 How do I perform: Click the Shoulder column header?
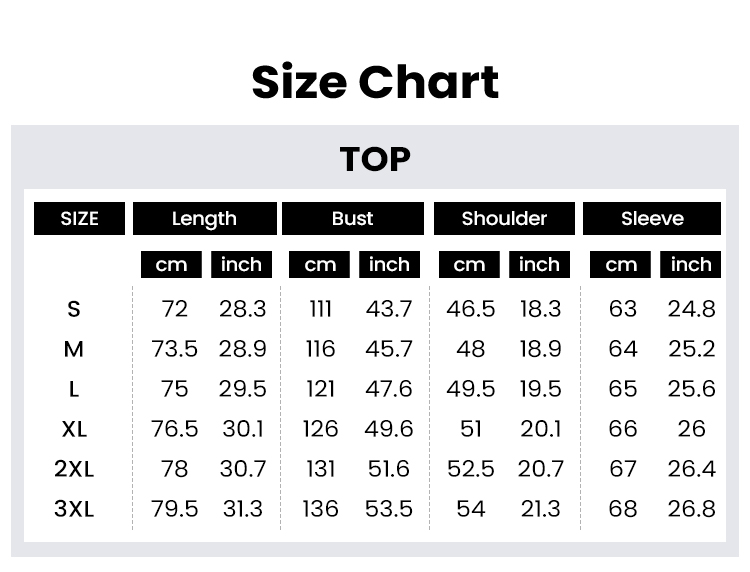(x=504, y=218)
